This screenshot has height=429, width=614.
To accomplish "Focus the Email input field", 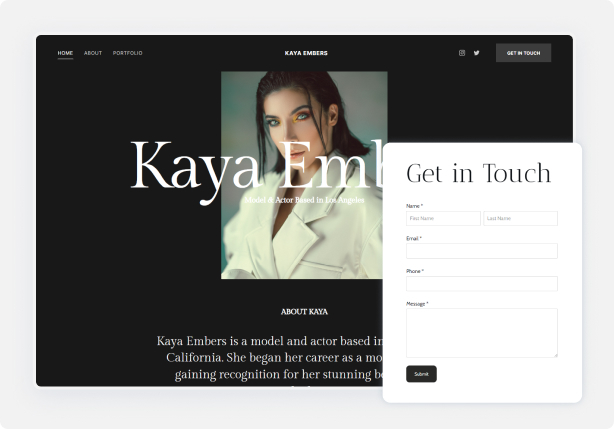I will 482,251.
